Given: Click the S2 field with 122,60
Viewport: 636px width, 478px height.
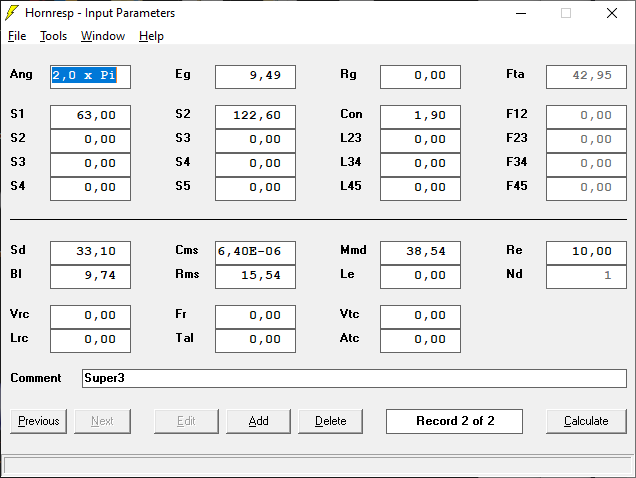Looking at the screenshot, I should [x=256, y=117].
